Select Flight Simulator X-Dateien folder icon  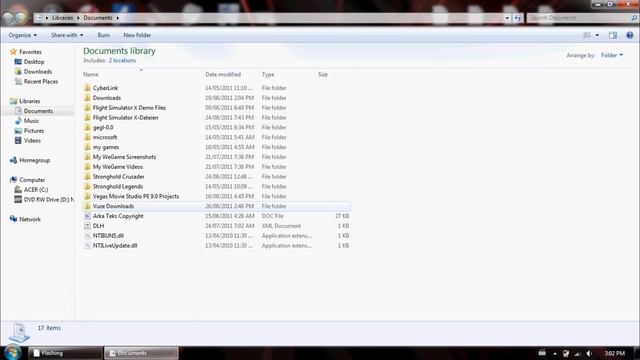coord(87,117)
